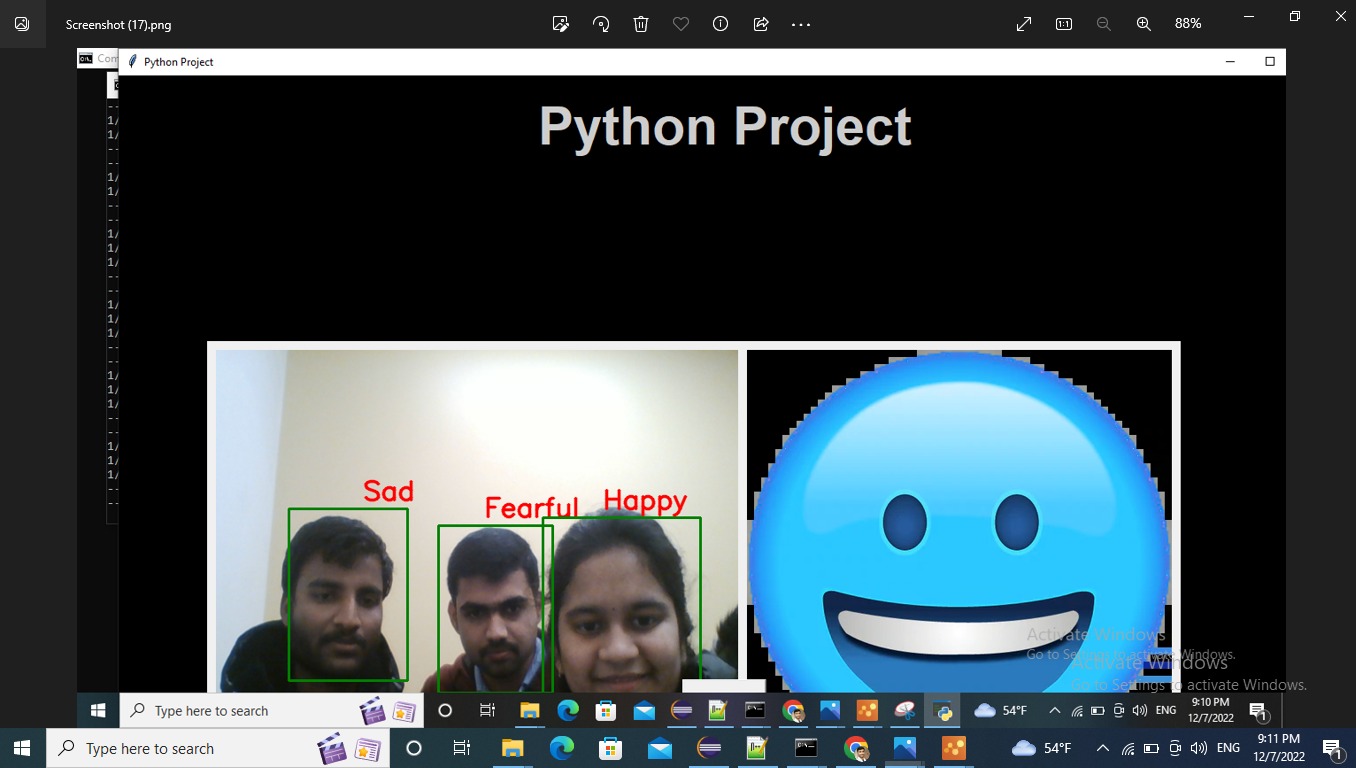
Task: Expand hidden icons in the system tray
Action: tap(1102, 748)
